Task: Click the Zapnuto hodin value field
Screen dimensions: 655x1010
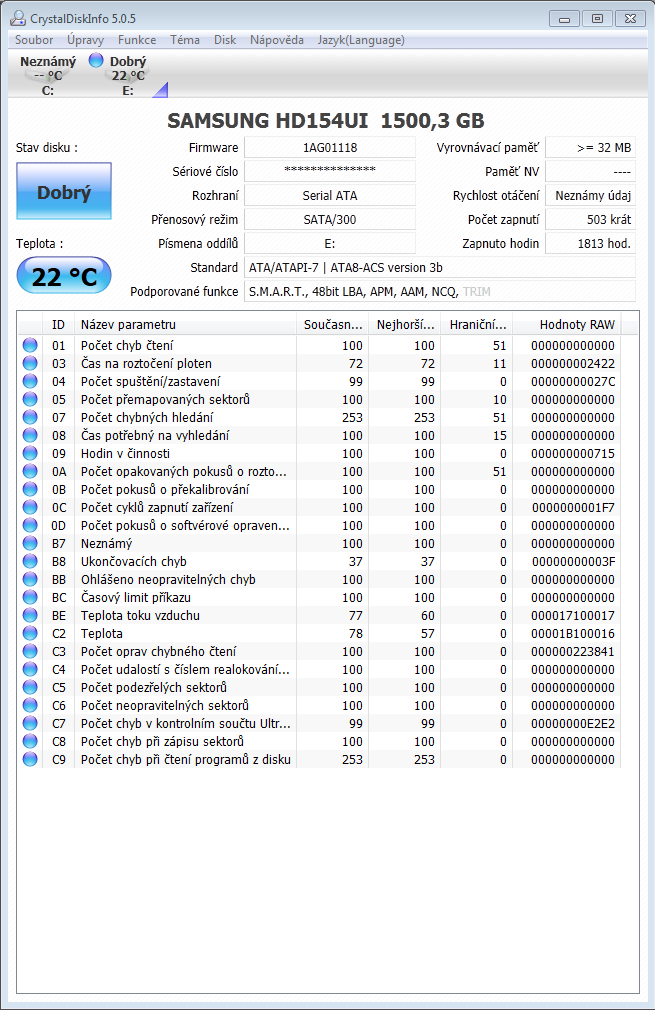Action: (x=590, y=244)
